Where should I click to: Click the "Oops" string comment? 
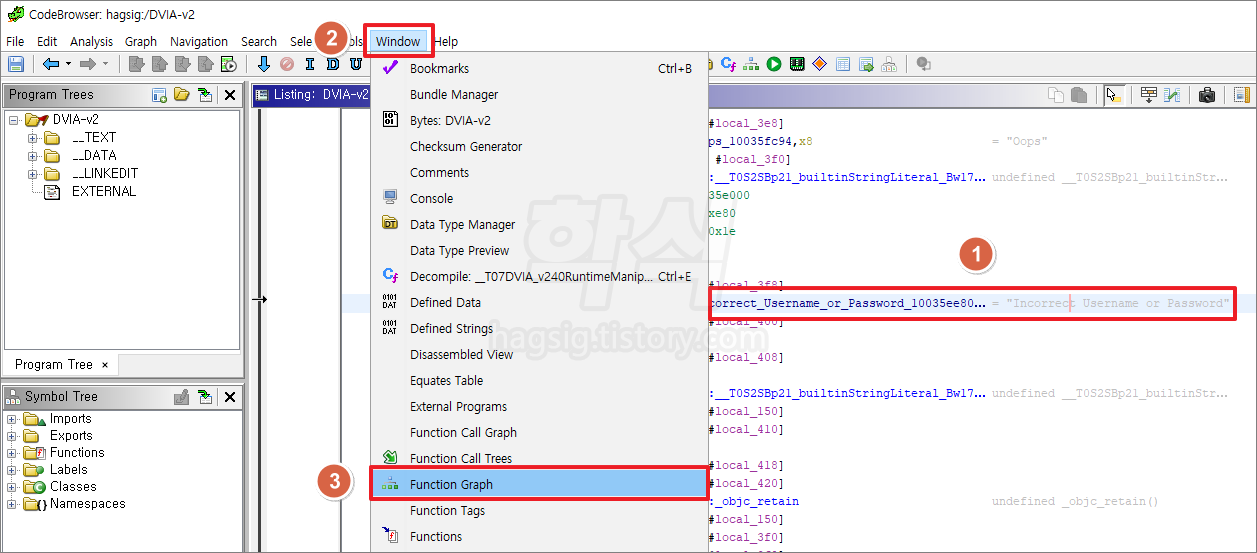[1028, 141]
